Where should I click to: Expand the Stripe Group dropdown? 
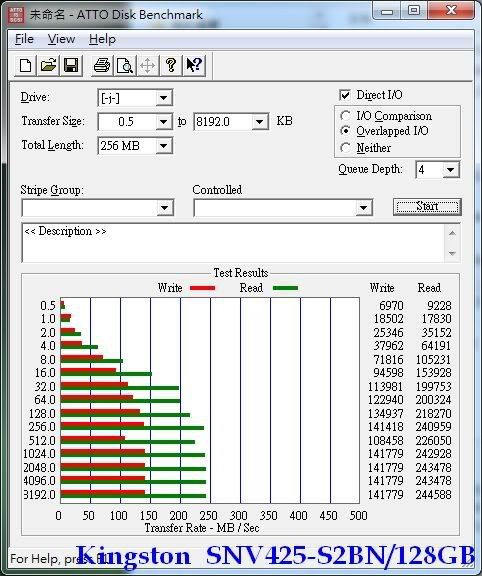pos(165,208)
